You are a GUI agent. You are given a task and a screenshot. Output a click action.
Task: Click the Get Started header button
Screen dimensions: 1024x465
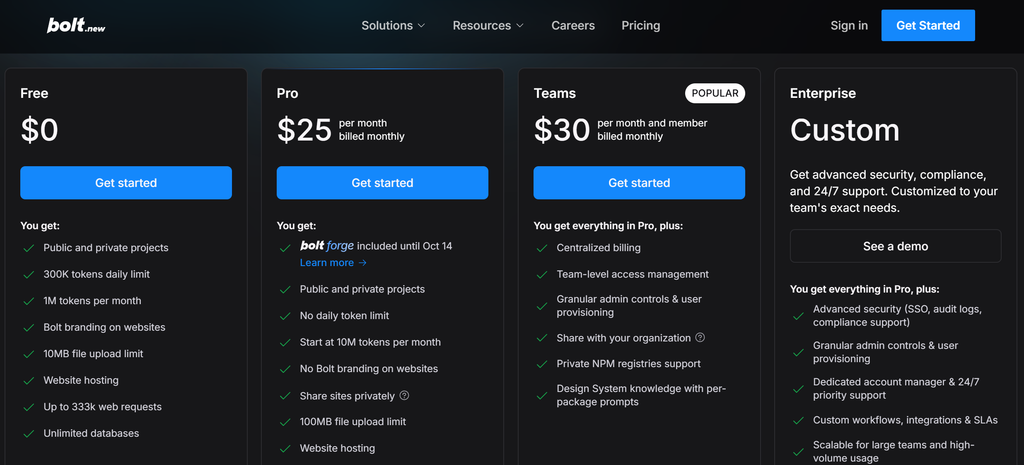coord(928,25)
